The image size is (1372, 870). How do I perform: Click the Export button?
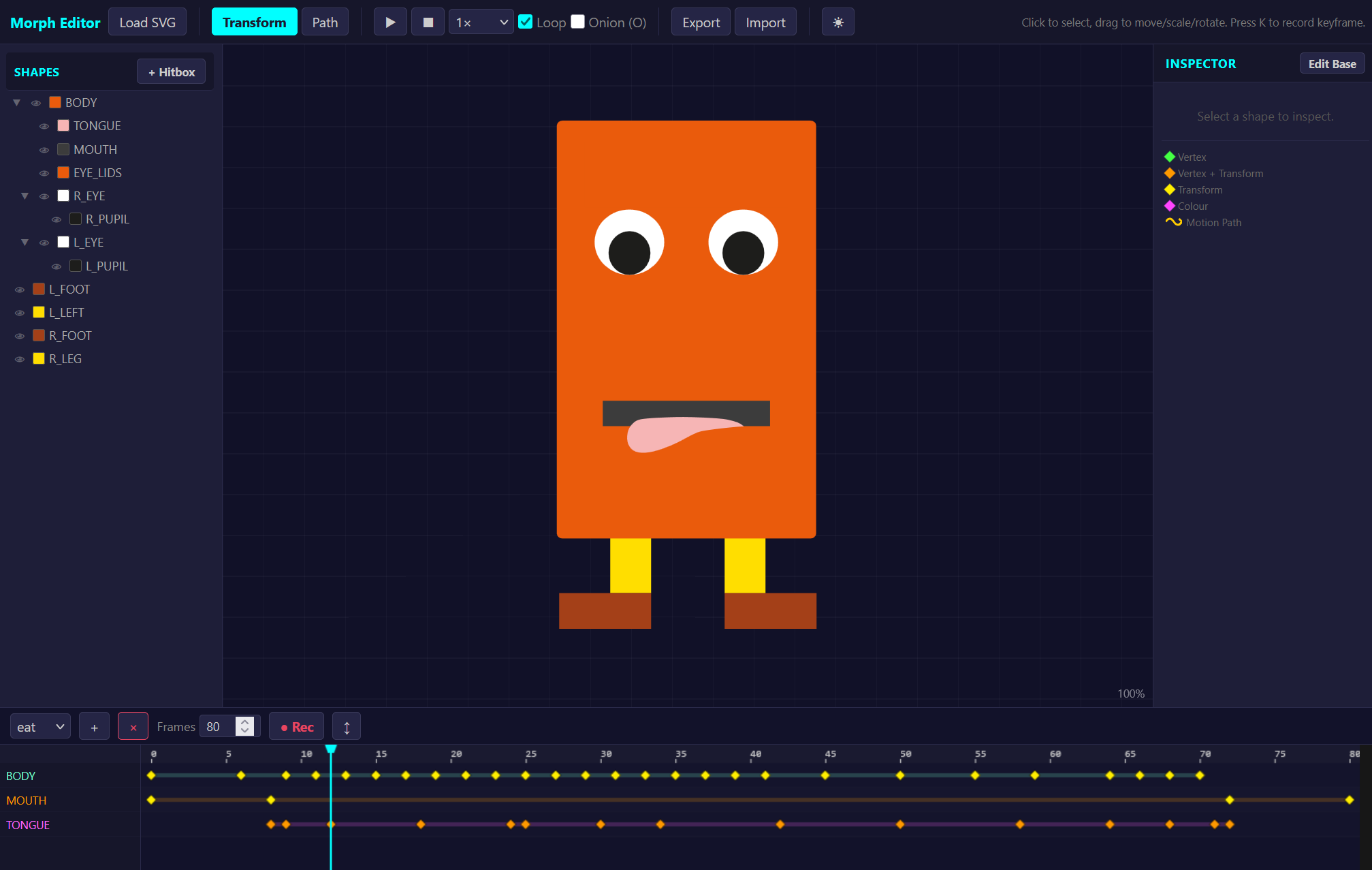701,22
